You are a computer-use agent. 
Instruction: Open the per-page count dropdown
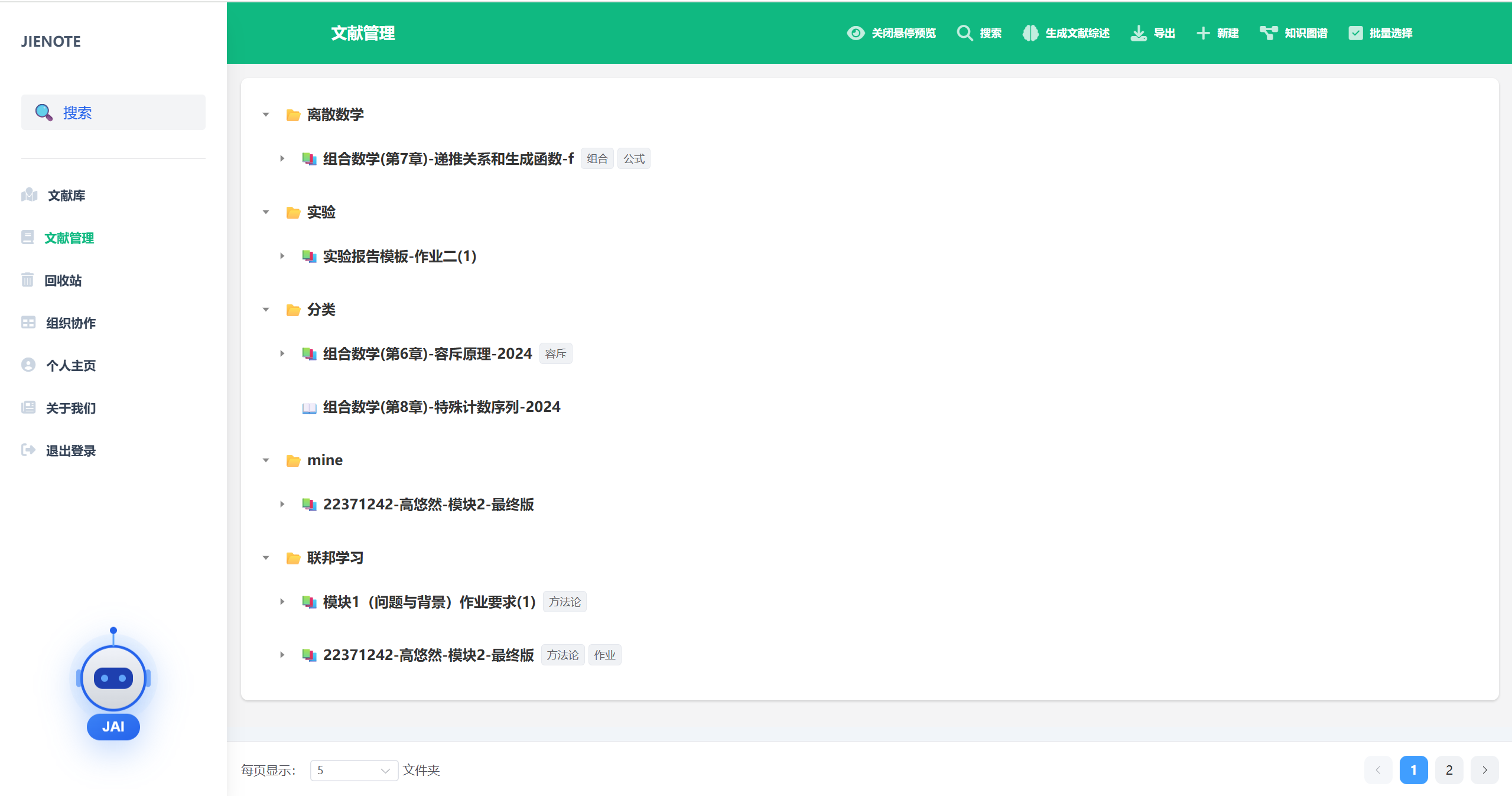click(353, 770)
